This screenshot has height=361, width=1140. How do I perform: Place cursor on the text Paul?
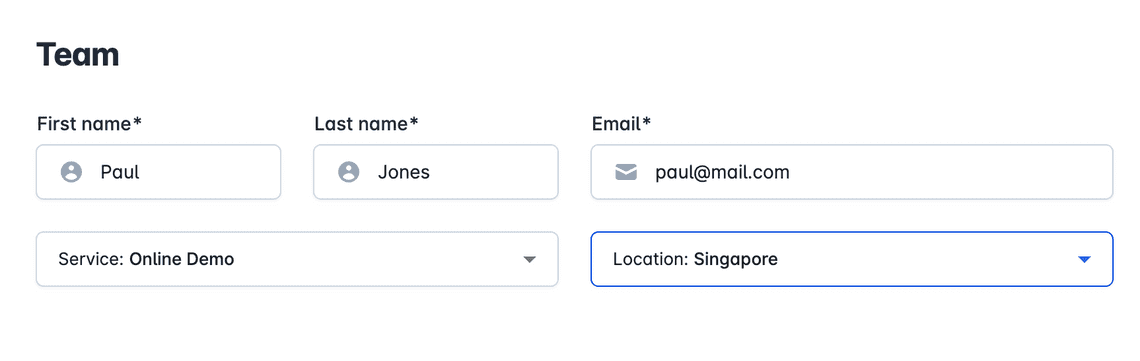(120, 172)
